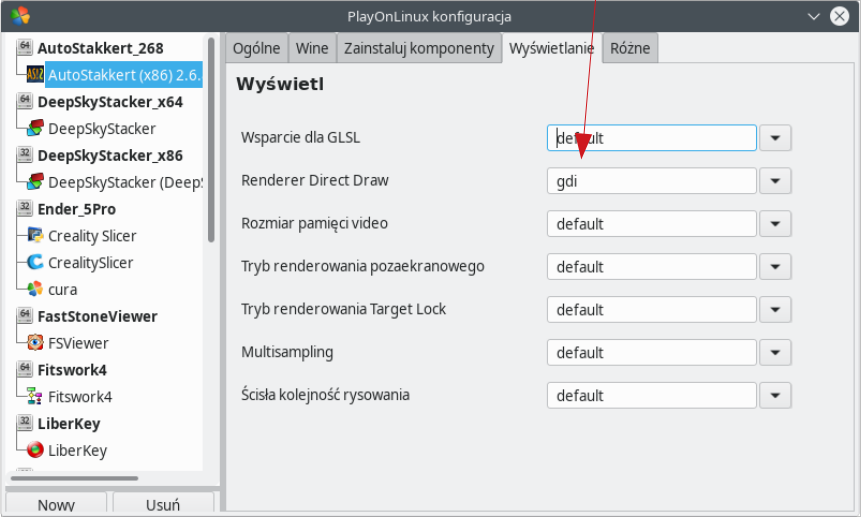The image size is (861, 517).
Task: Click the Rozmiar pamięci video value field
Action: coord(652,223)
